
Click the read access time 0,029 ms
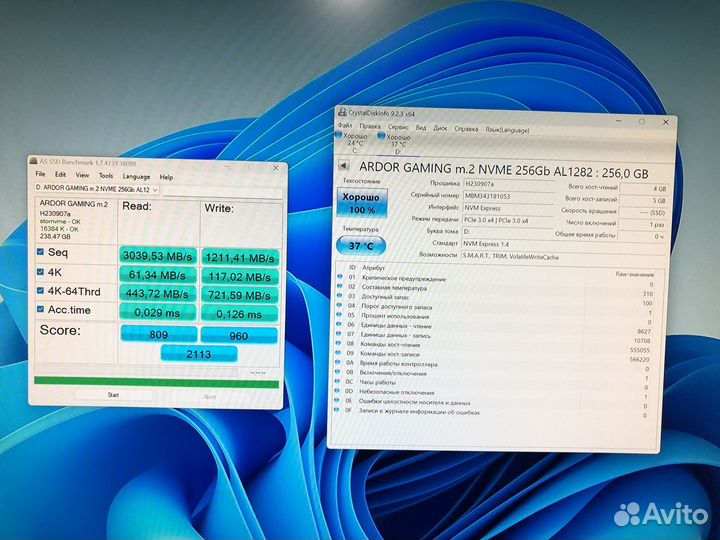tap(158, 313)
